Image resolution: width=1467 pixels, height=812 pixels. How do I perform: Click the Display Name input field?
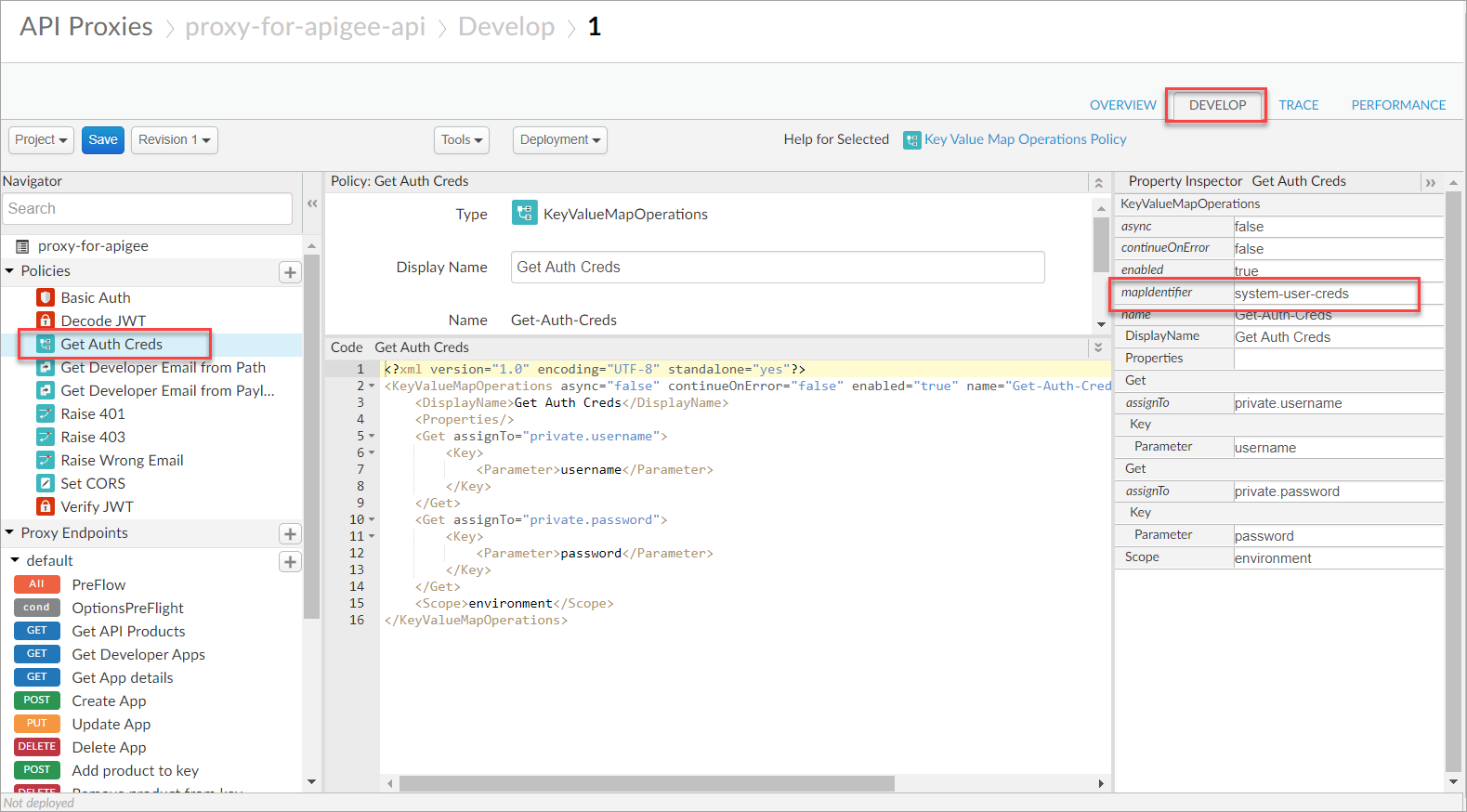click(x=778, y=268)
